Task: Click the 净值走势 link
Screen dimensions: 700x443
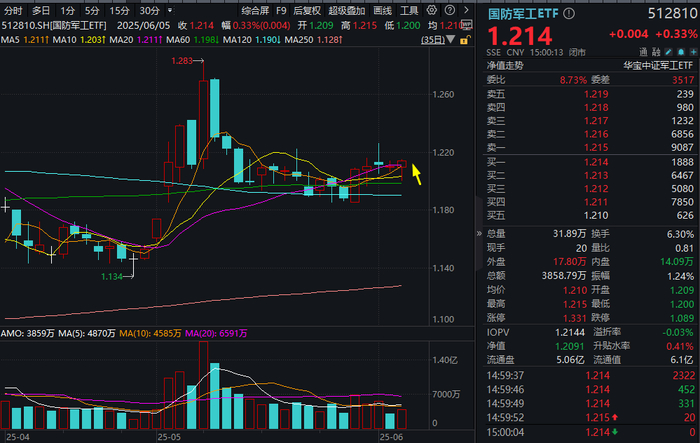Action: click(x=505, y=66)
